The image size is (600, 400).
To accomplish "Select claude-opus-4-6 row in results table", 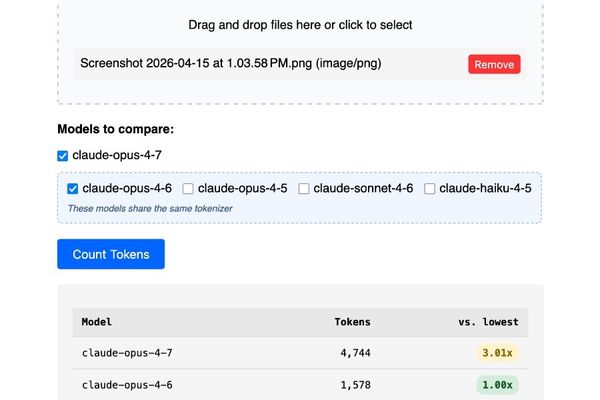I will [x=300, y=385].
